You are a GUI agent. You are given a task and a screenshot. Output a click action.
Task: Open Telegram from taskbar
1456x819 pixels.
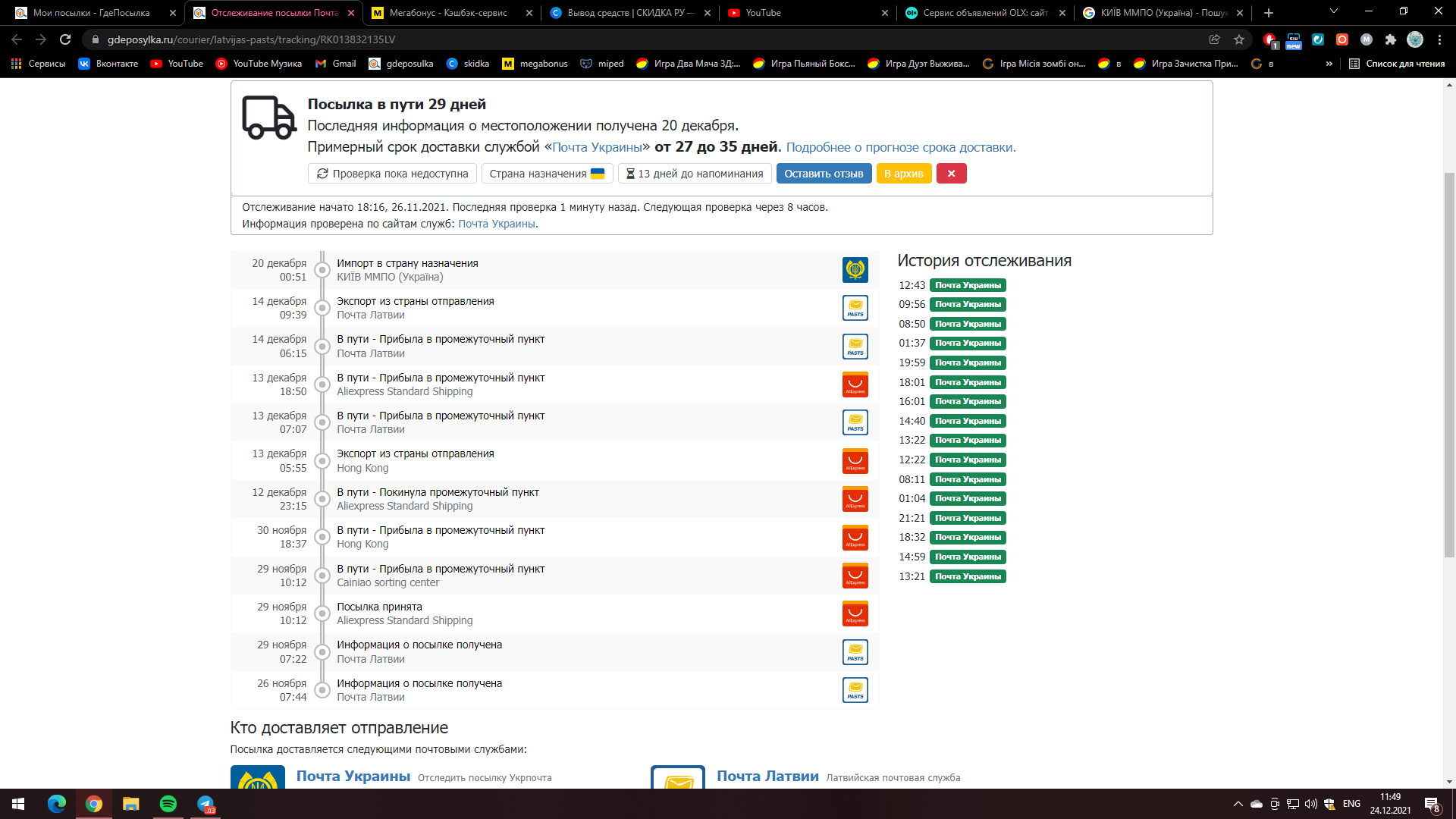coord(206,804)
